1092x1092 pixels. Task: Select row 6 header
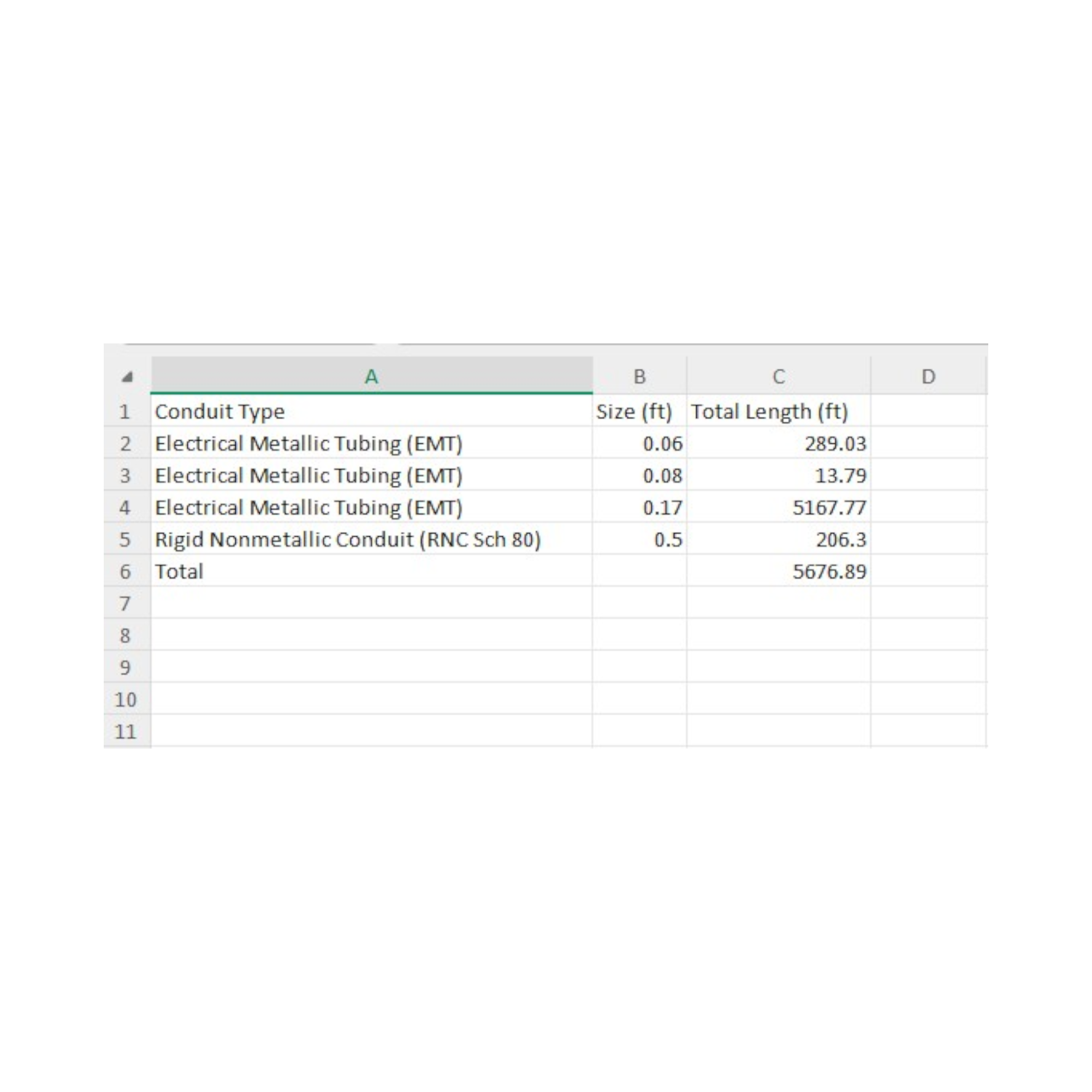127,571
